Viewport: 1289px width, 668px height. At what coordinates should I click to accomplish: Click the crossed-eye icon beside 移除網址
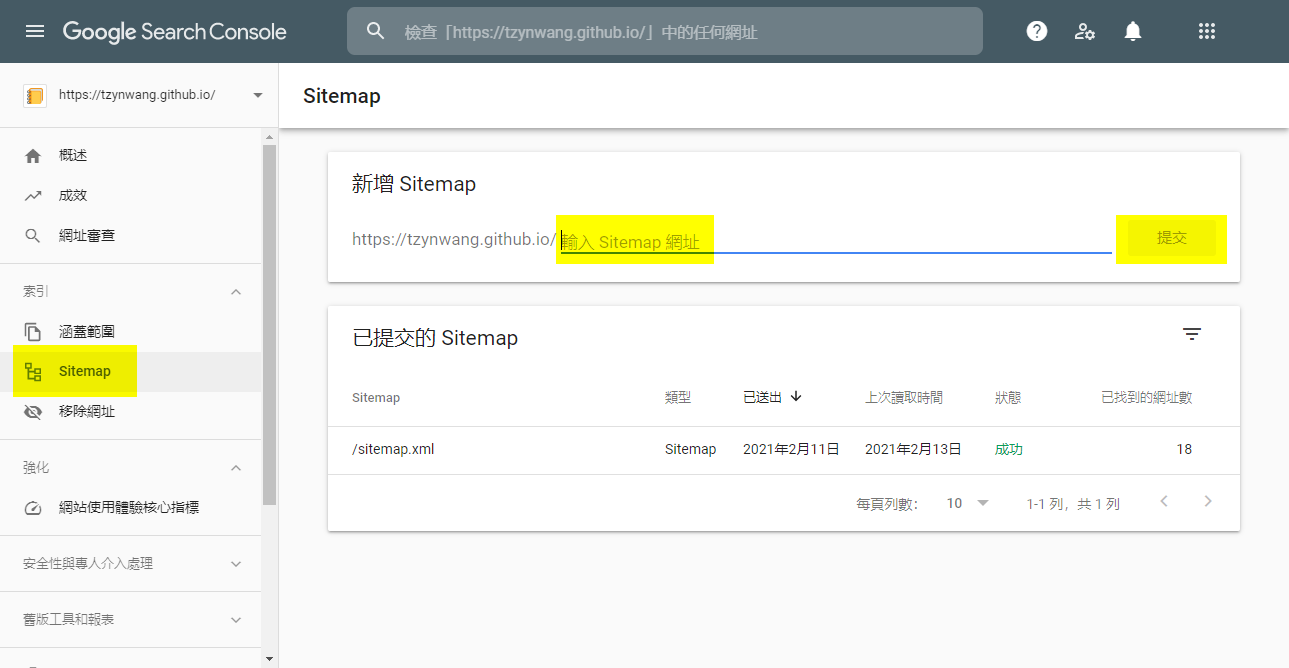tap(33, 412)
